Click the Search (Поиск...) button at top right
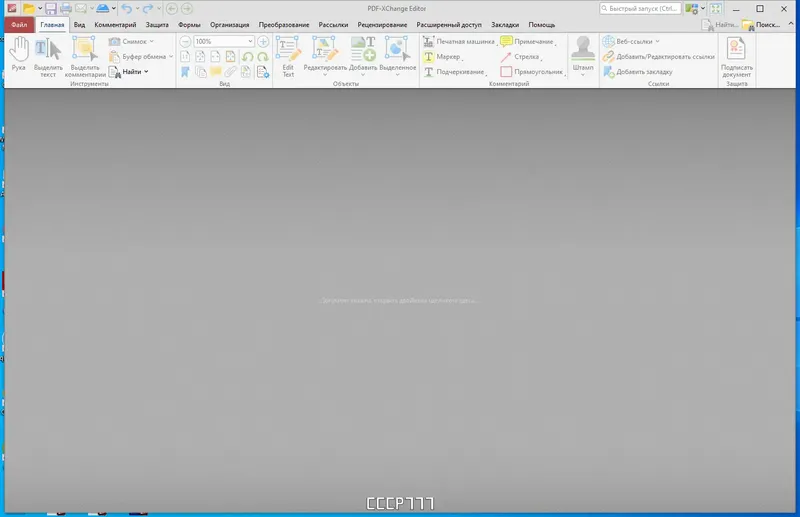The width and height of the screenshot is (800, 517). click(761, 24)
